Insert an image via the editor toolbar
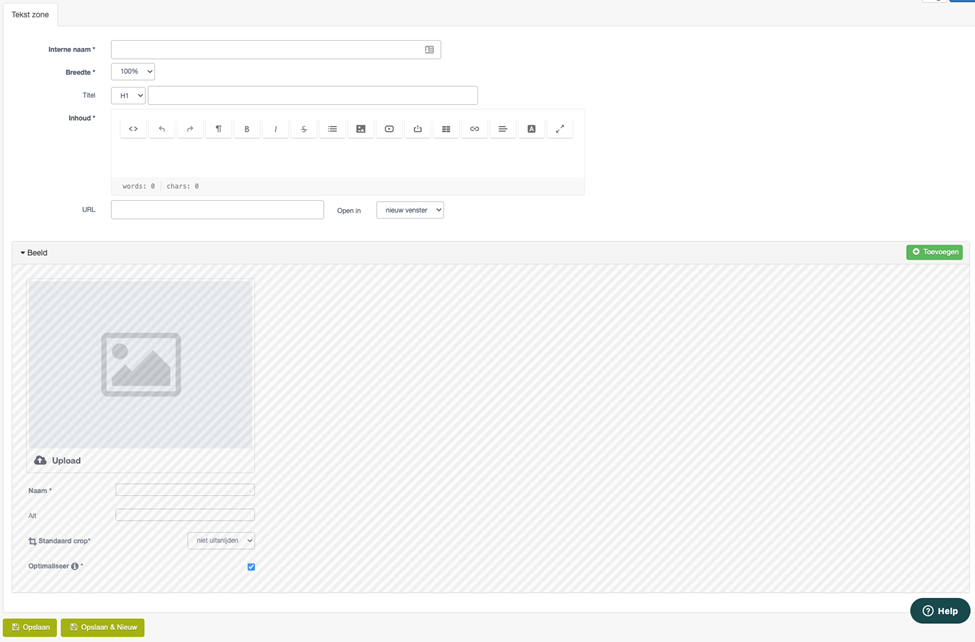 (x=361, y=129)
